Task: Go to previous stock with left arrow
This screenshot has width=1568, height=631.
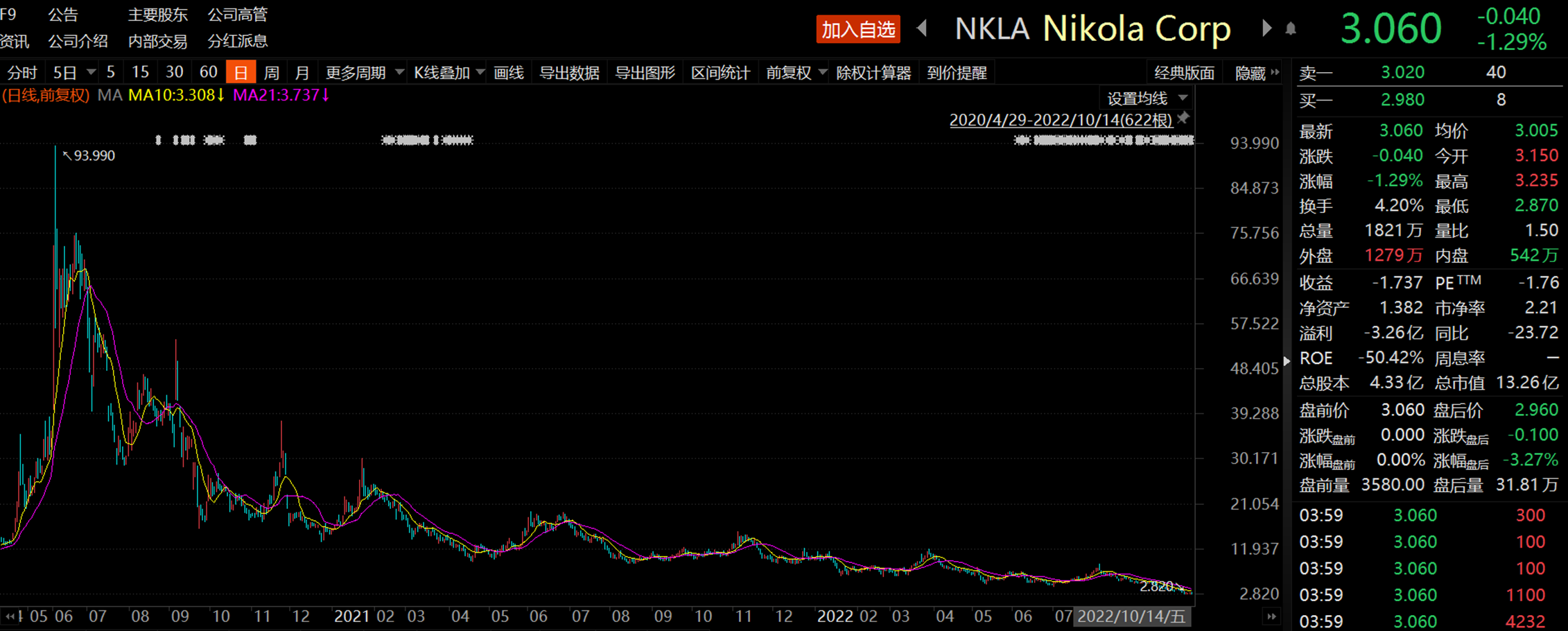Action: click(x=922, y=28)
